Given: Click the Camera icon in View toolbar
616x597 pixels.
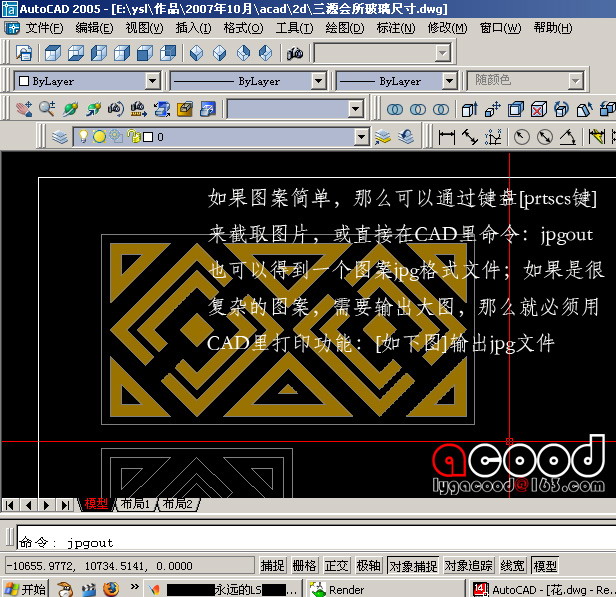Looking at the screenshot, I should [x=295, y=53].
